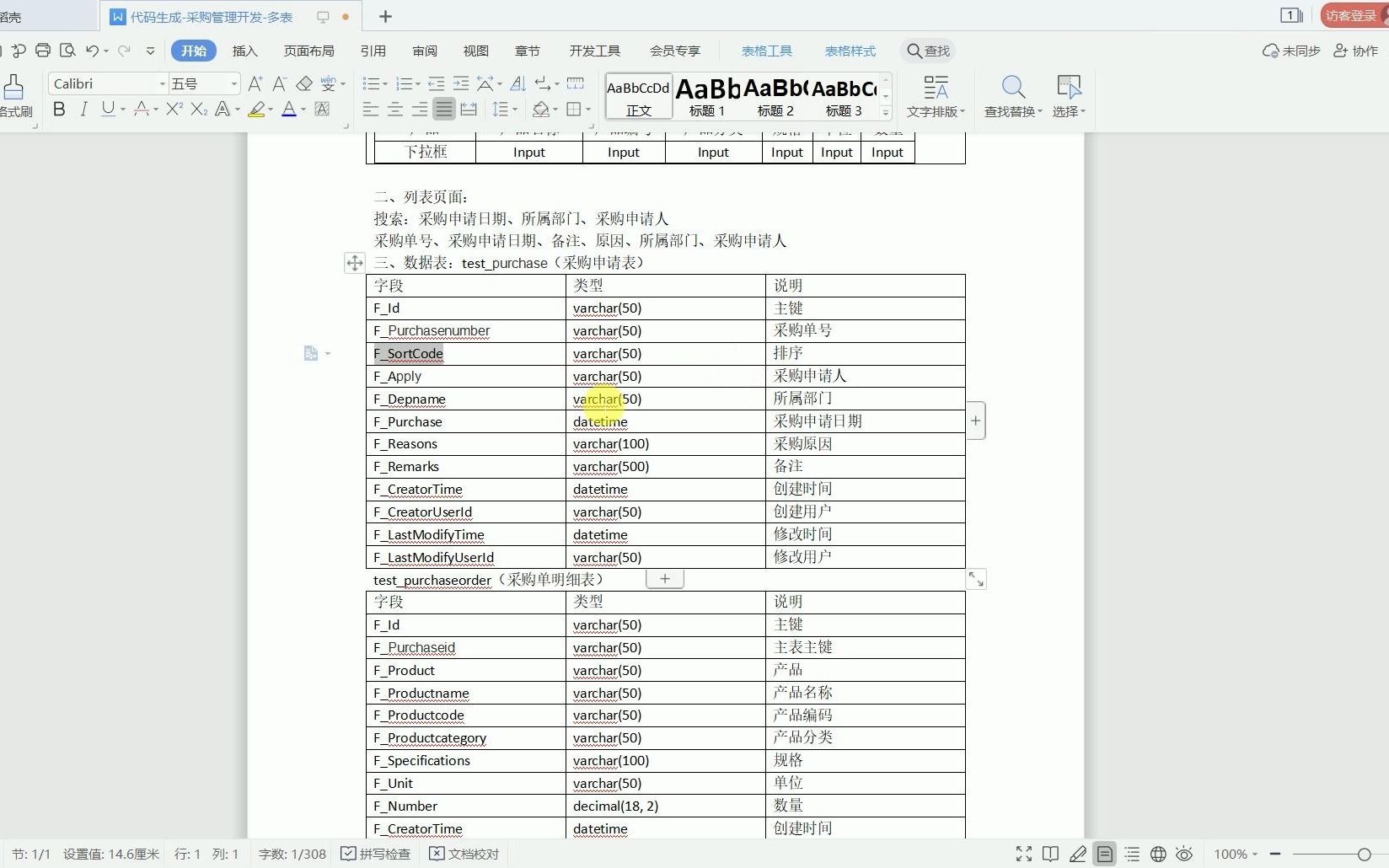Center align the text
This screenshot has width=1389, height=868.
point(394,109)
